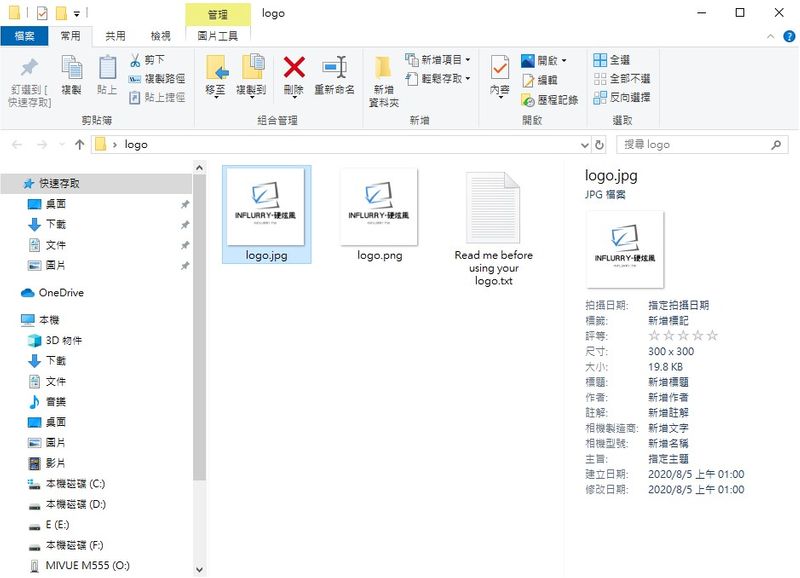This screenshot has height=578, width=800.
Task: Select Quick Access in the navigation pane
Action: [97, 184]
